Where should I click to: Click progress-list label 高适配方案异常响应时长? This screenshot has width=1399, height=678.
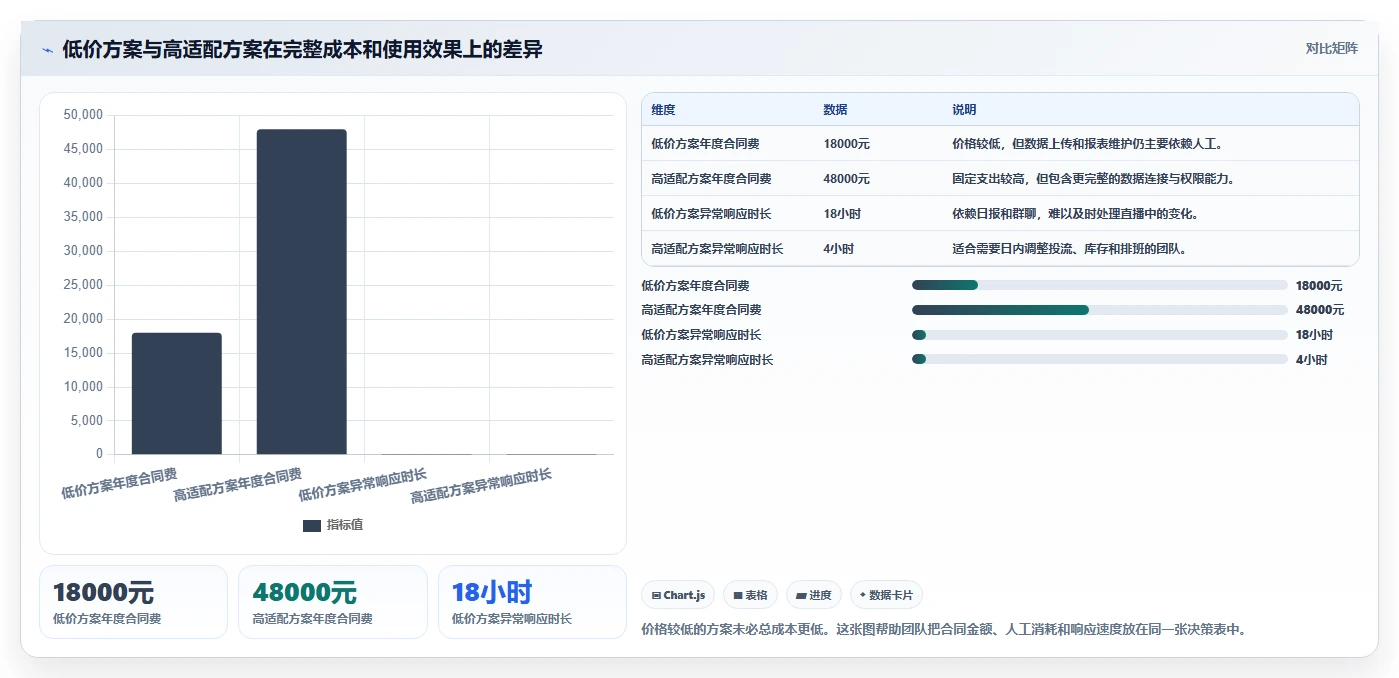[707, 359]
